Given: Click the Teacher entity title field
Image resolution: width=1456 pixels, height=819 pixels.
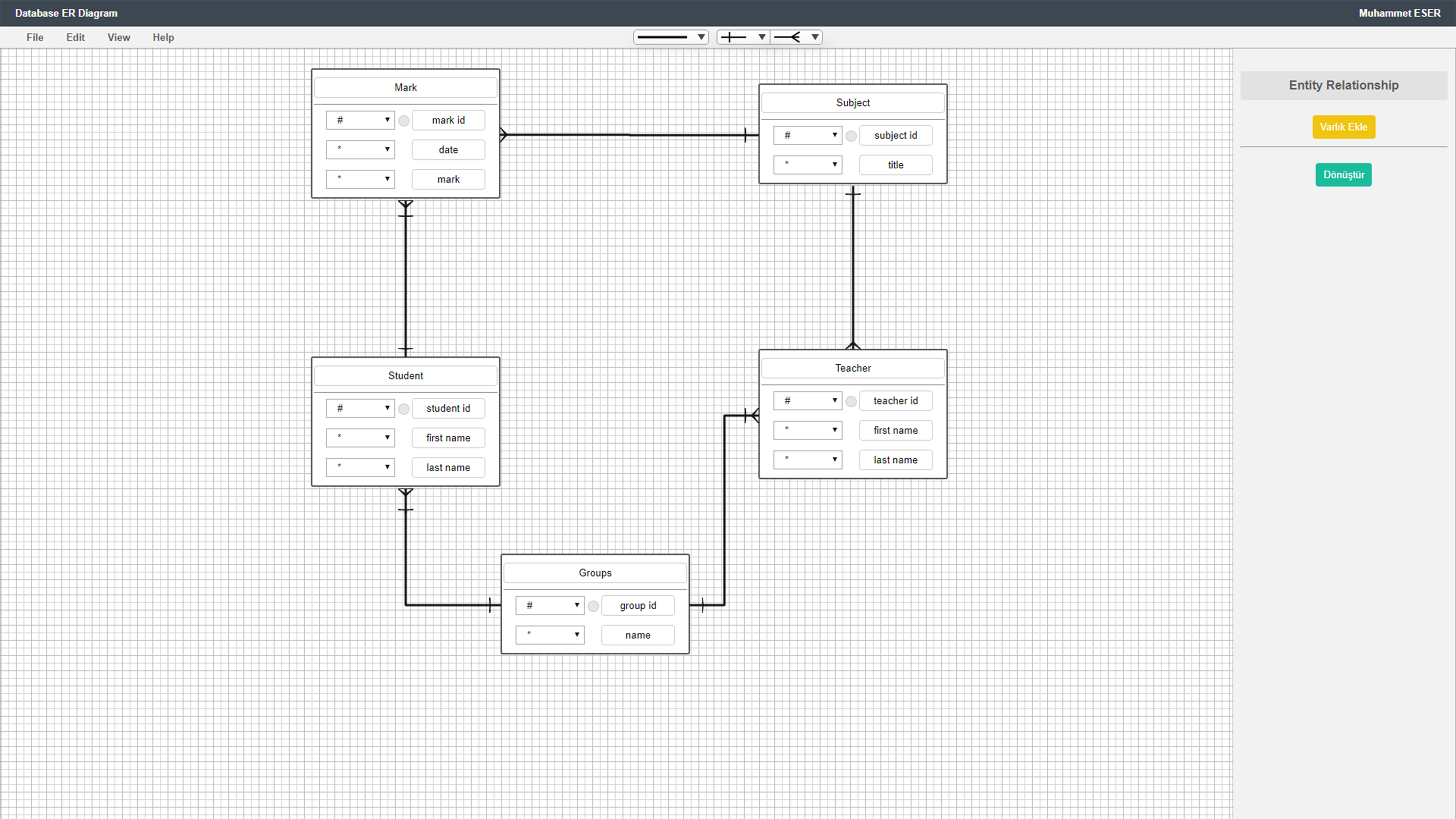Looking at the screenshot, I should coord(852,368).
